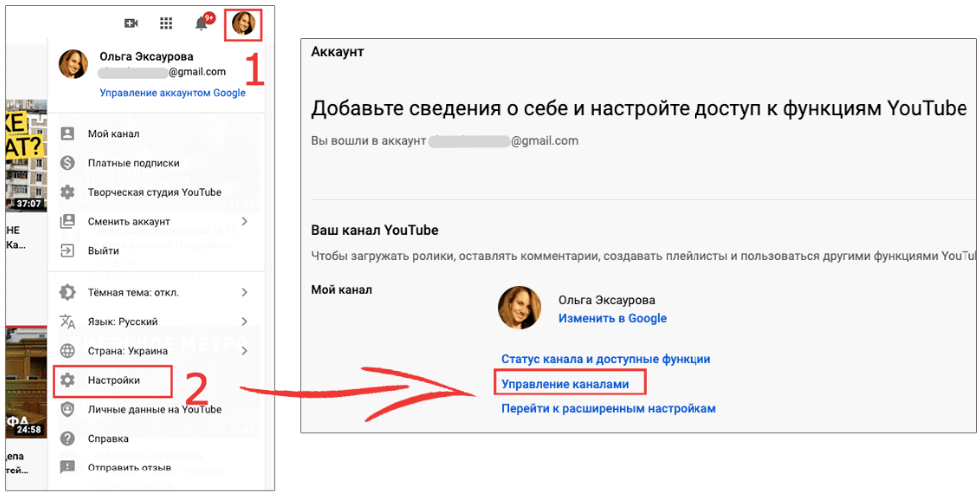Click the avatar in the menu header

73,64
